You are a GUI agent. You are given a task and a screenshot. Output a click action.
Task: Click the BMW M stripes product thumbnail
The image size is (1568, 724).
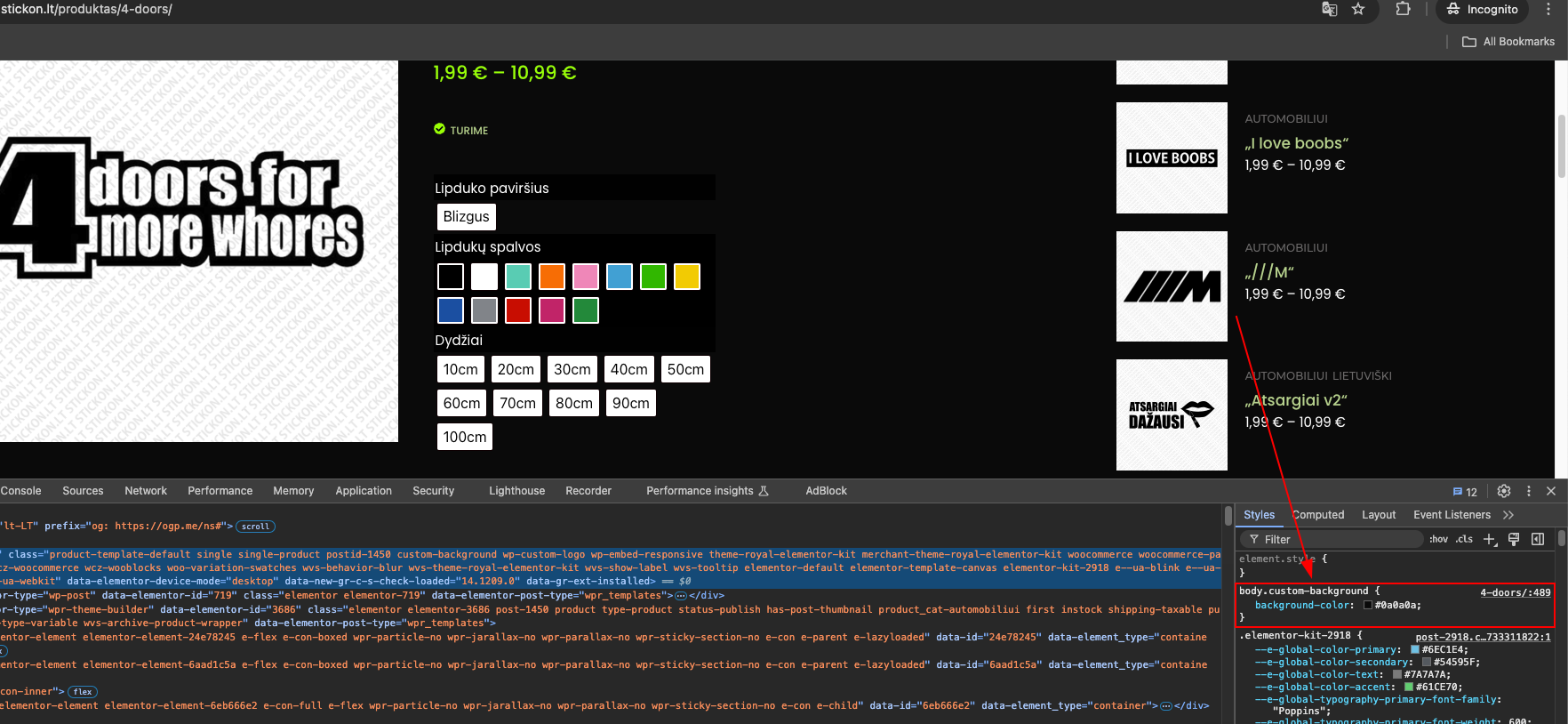(1172, 286)
